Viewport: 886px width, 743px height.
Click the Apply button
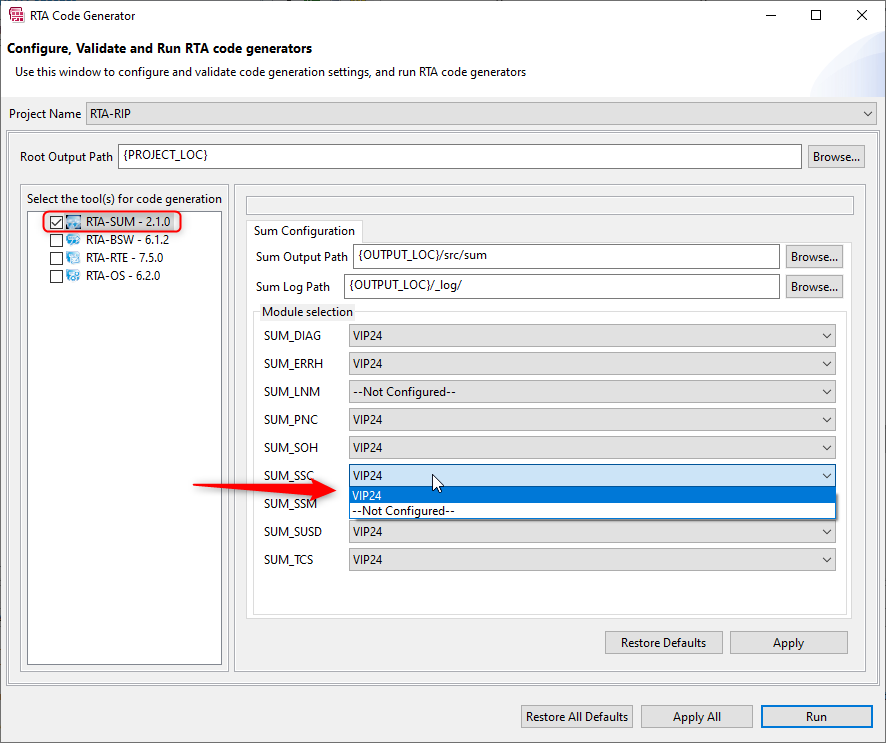coord(788,643)
